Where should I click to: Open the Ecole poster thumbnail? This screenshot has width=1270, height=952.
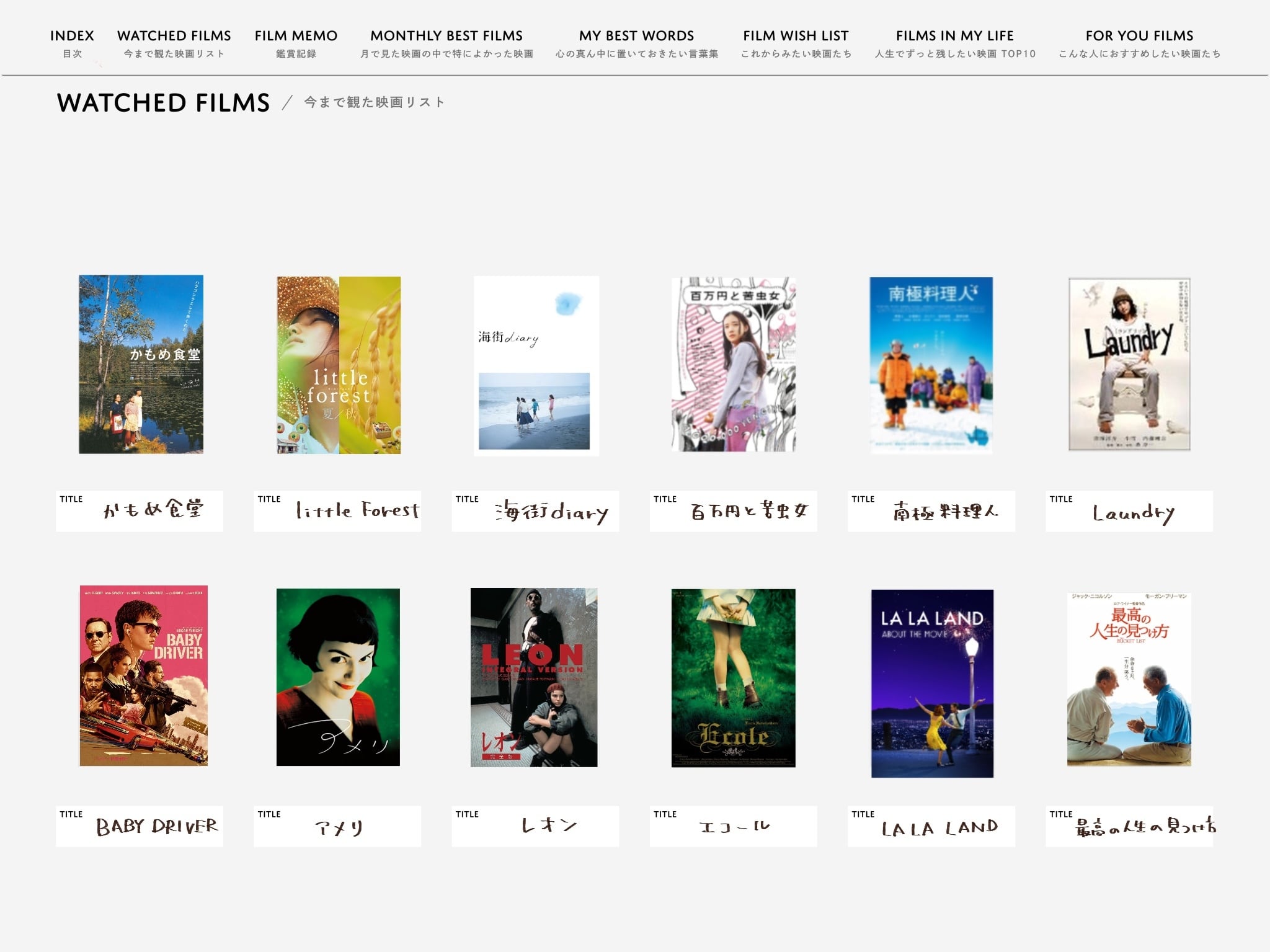tap(733, 678)
